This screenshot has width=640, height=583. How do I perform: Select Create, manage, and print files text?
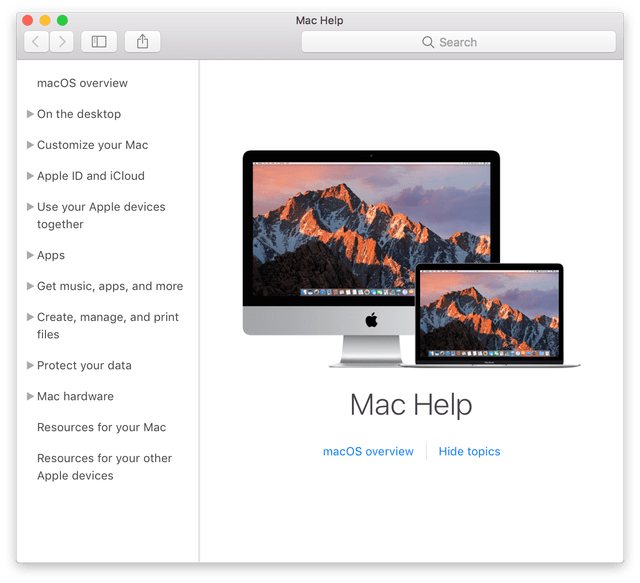coord(108,326)
